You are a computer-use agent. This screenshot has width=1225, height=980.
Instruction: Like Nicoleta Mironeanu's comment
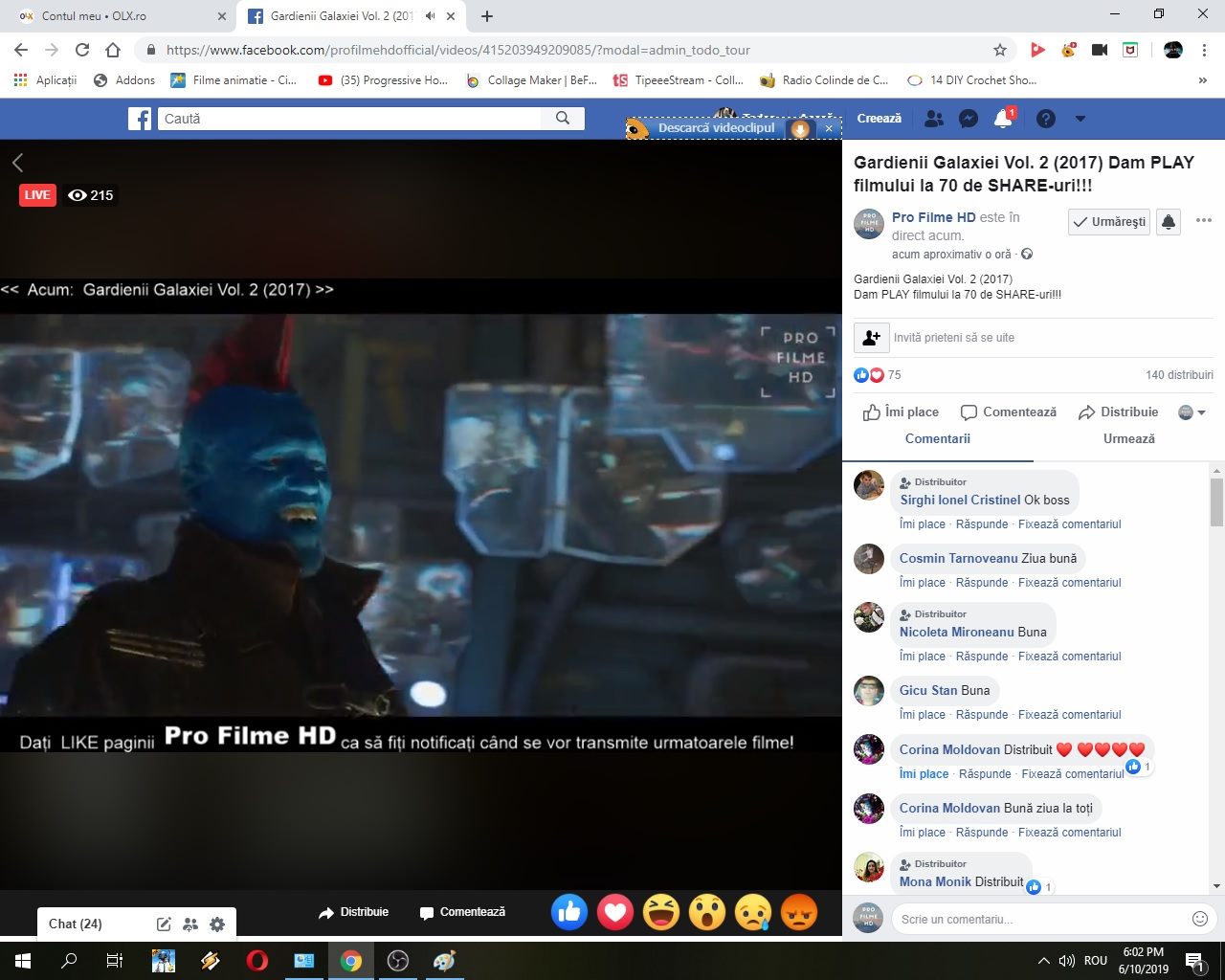coord(923,657)
